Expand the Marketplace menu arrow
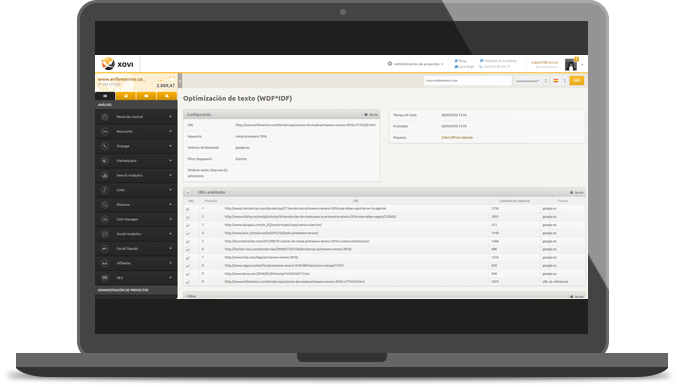The width and height of the screenshot is (678, 387). coord(170,161)
